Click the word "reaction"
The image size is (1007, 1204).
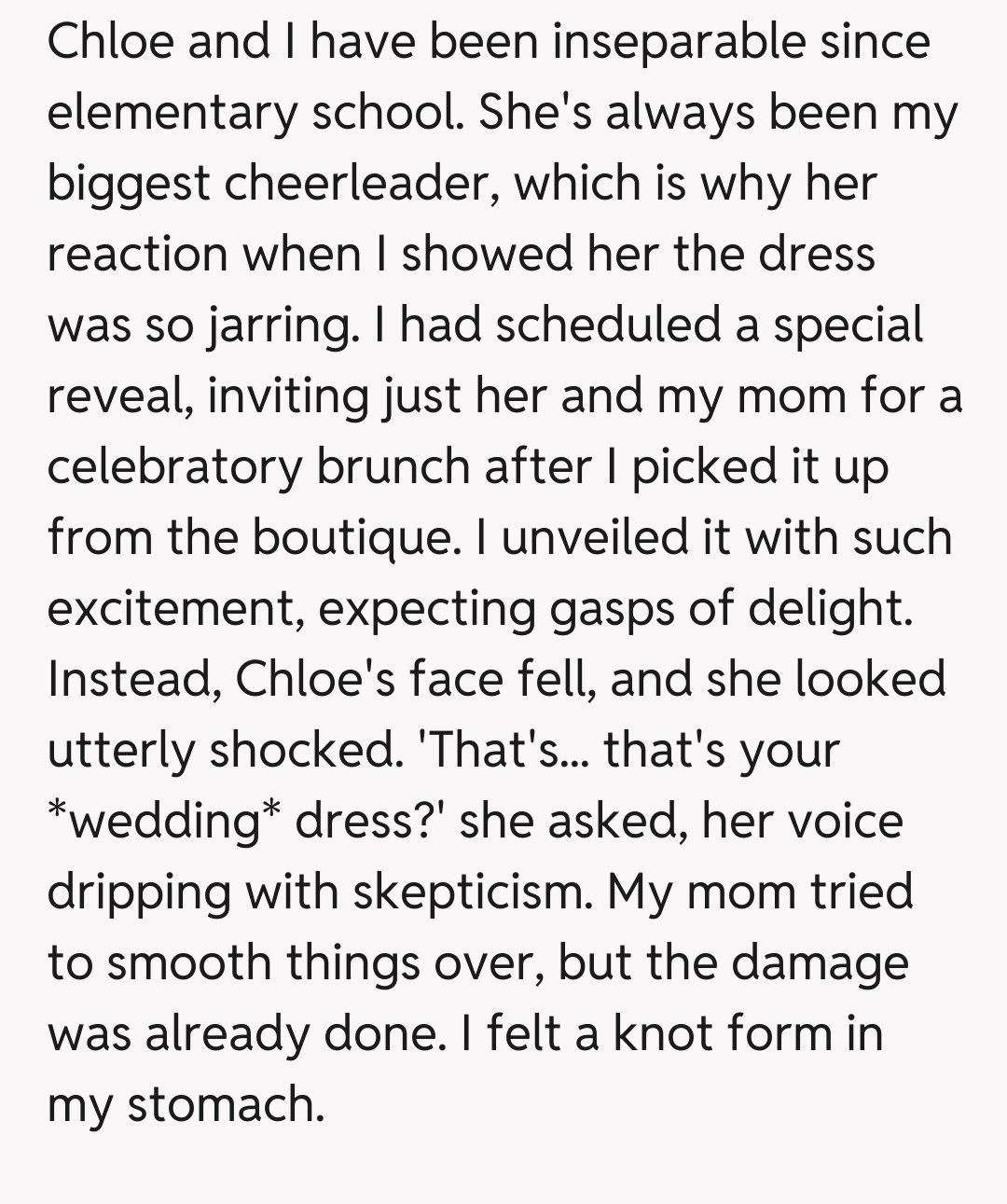[x=138, y=254]
